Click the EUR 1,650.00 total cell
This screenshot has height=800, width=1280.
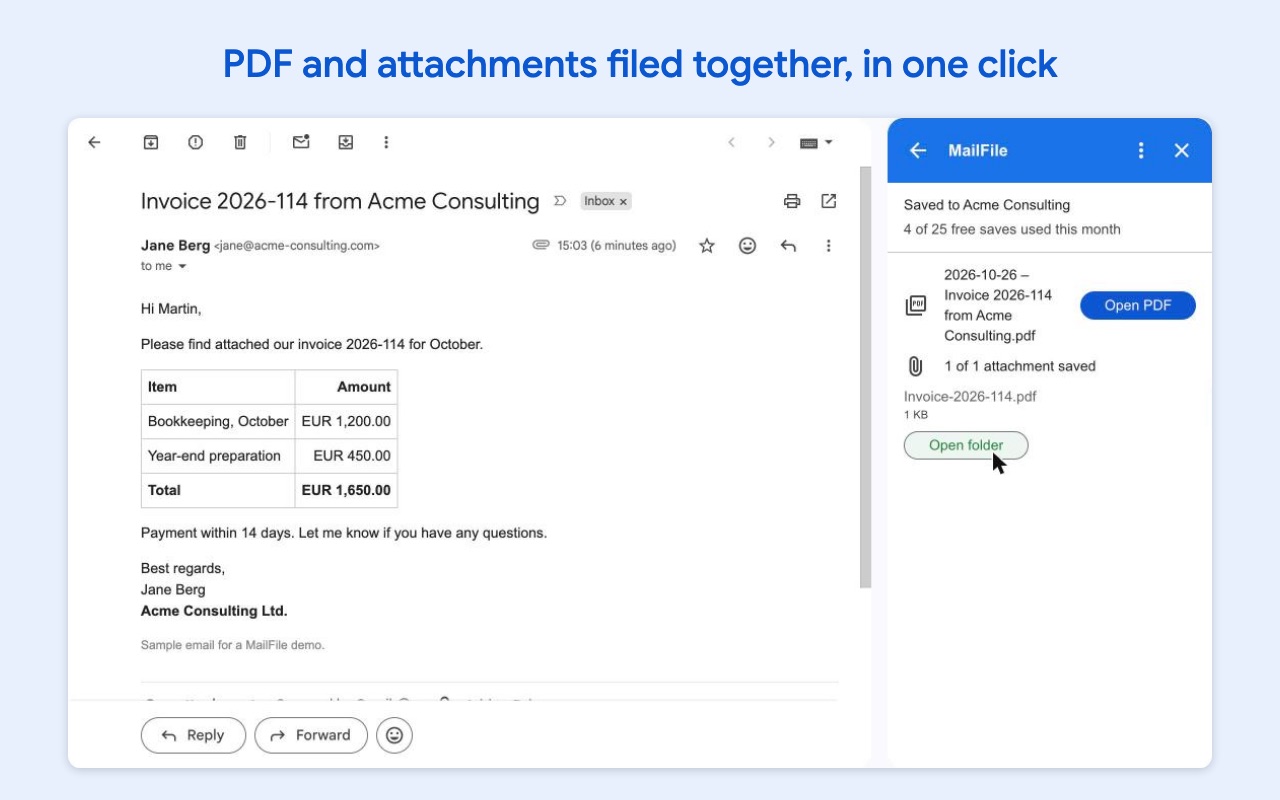346,490
